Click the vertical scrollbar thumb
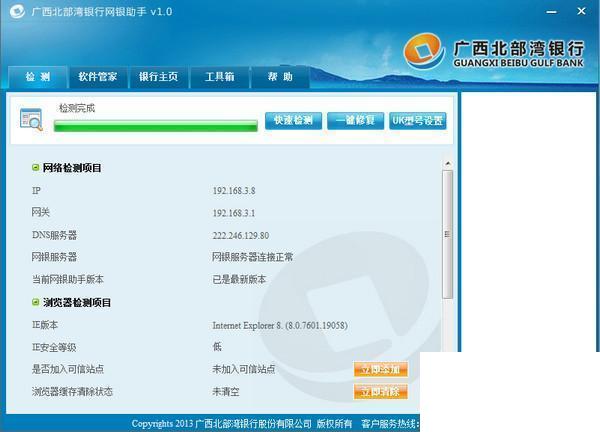 pos(448,235)
